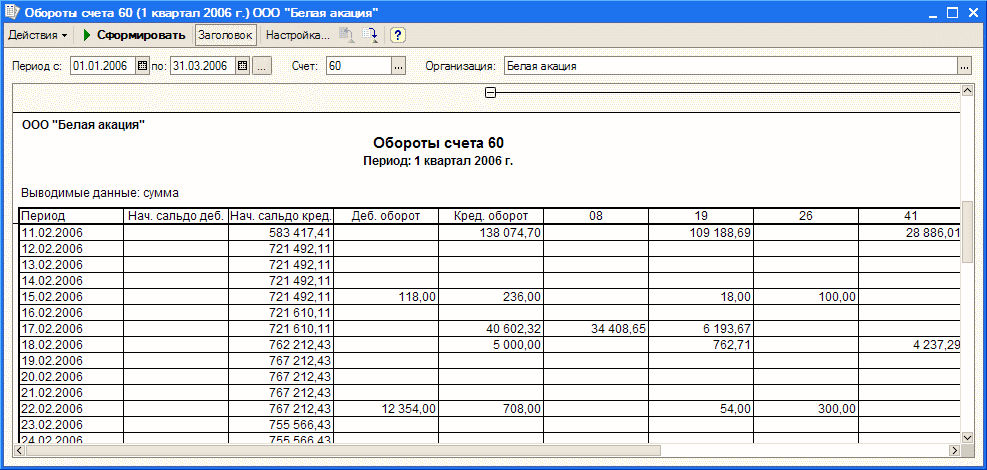Click the cell with value 583 417,41
The image size is (987, 470).
coord(281,233)
